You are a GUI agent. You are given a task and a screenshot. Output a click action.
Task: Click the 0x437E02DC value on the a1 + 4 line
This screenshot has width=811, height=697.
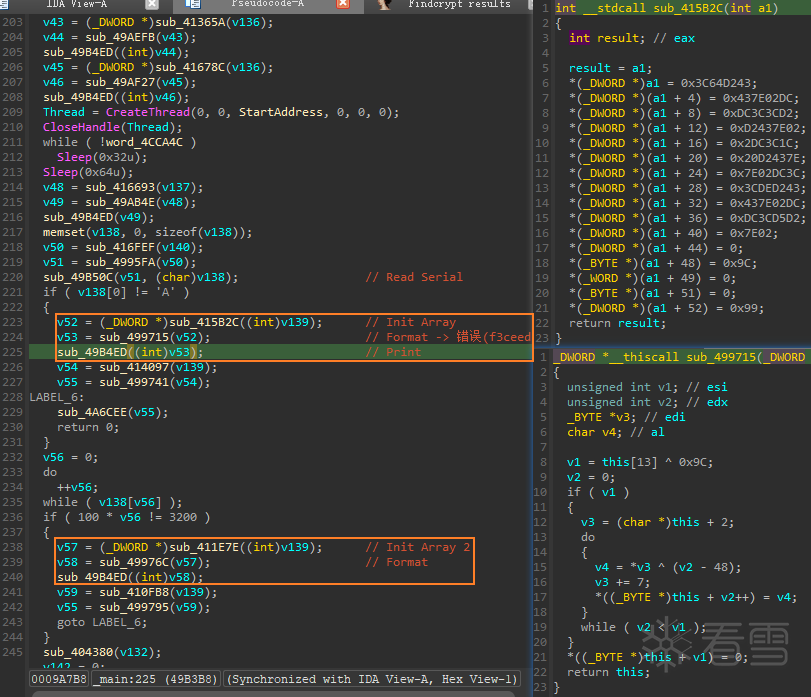(761, 98)
